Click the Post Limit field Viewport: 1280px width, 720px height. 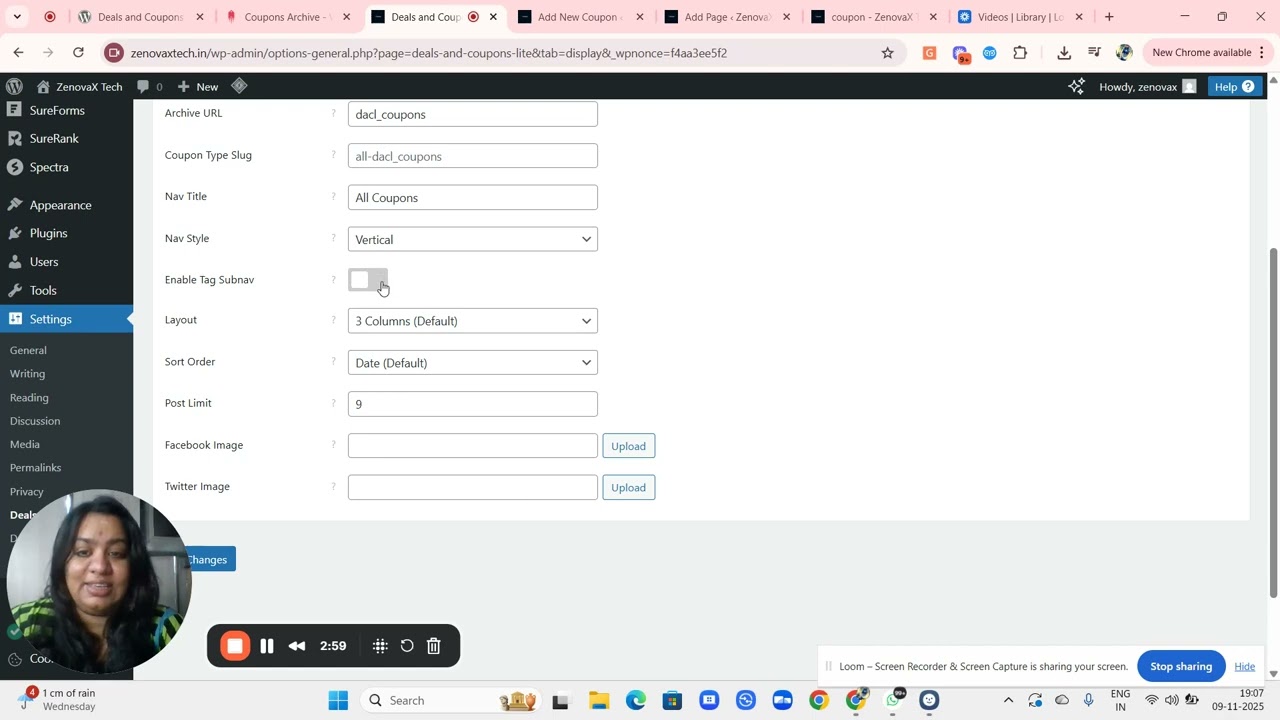tap(473, 404)
